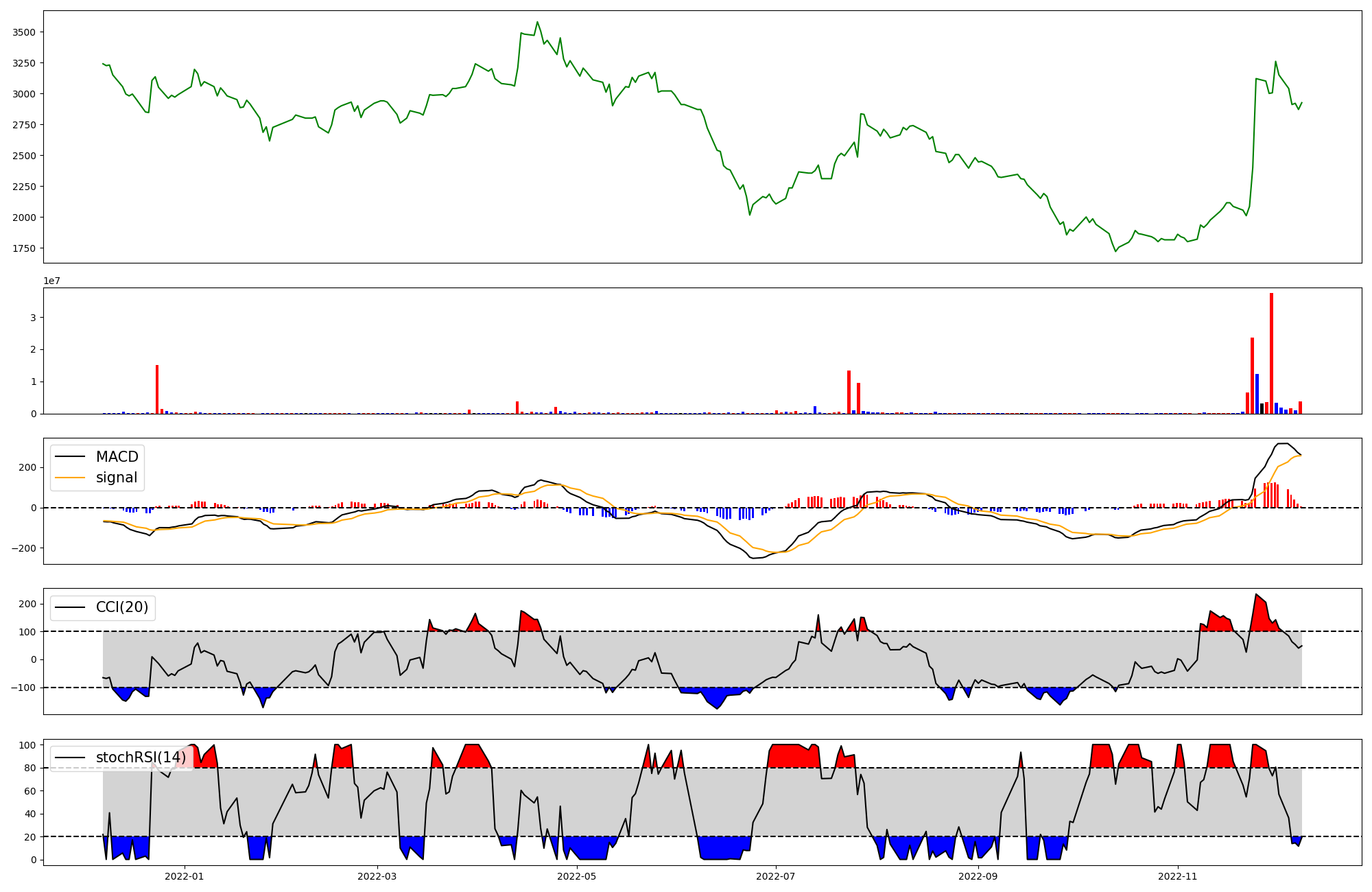Image resolution: width=1372 pixels, height=892 pixels.
Task: Click the orange signal legend line
Action: [x=70, y=478]
